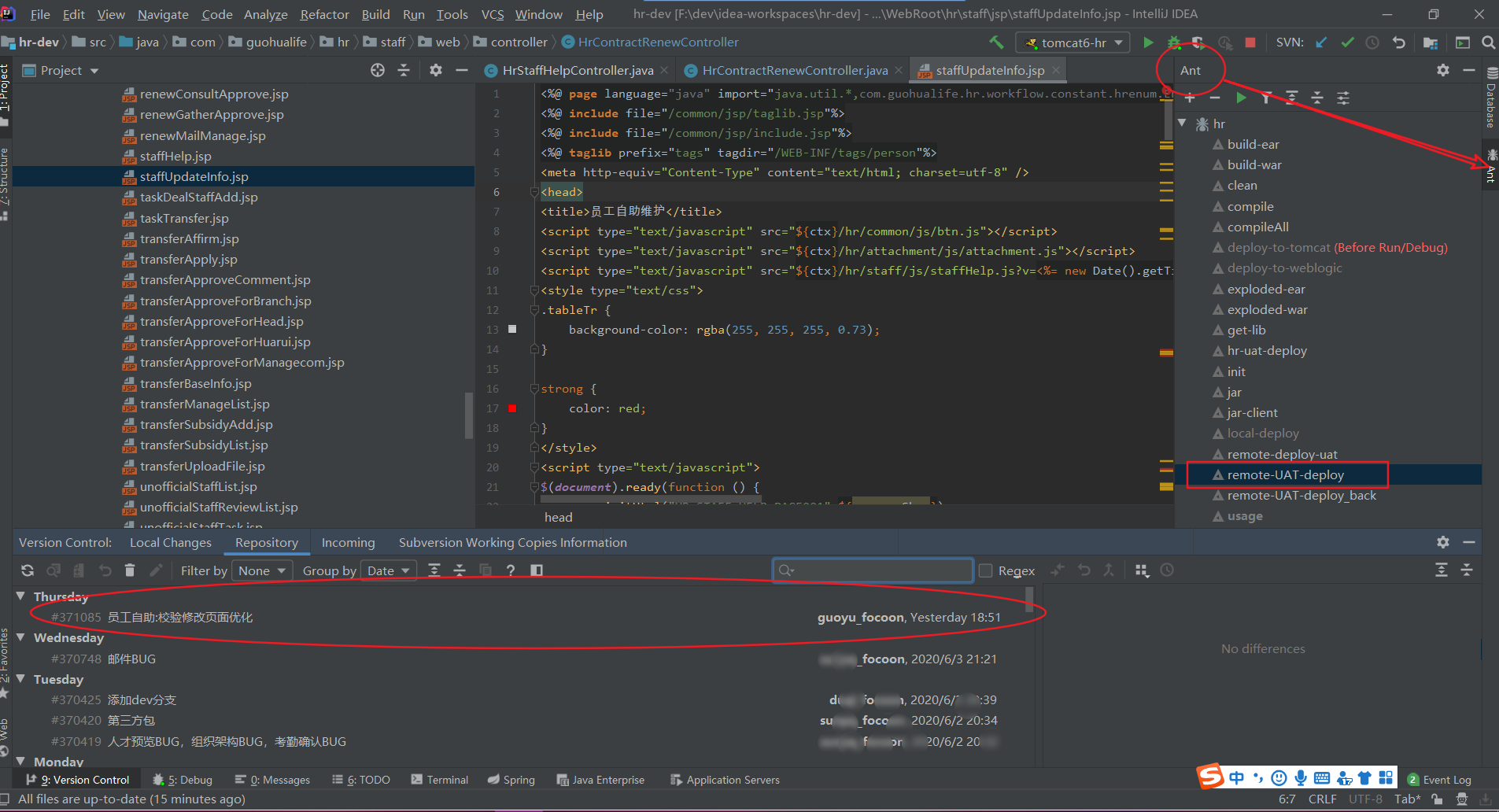1499x812 pixels.
Task: Click the SVN Commit checkmark
Action: pyautogui.click(x=1347, y=42)
